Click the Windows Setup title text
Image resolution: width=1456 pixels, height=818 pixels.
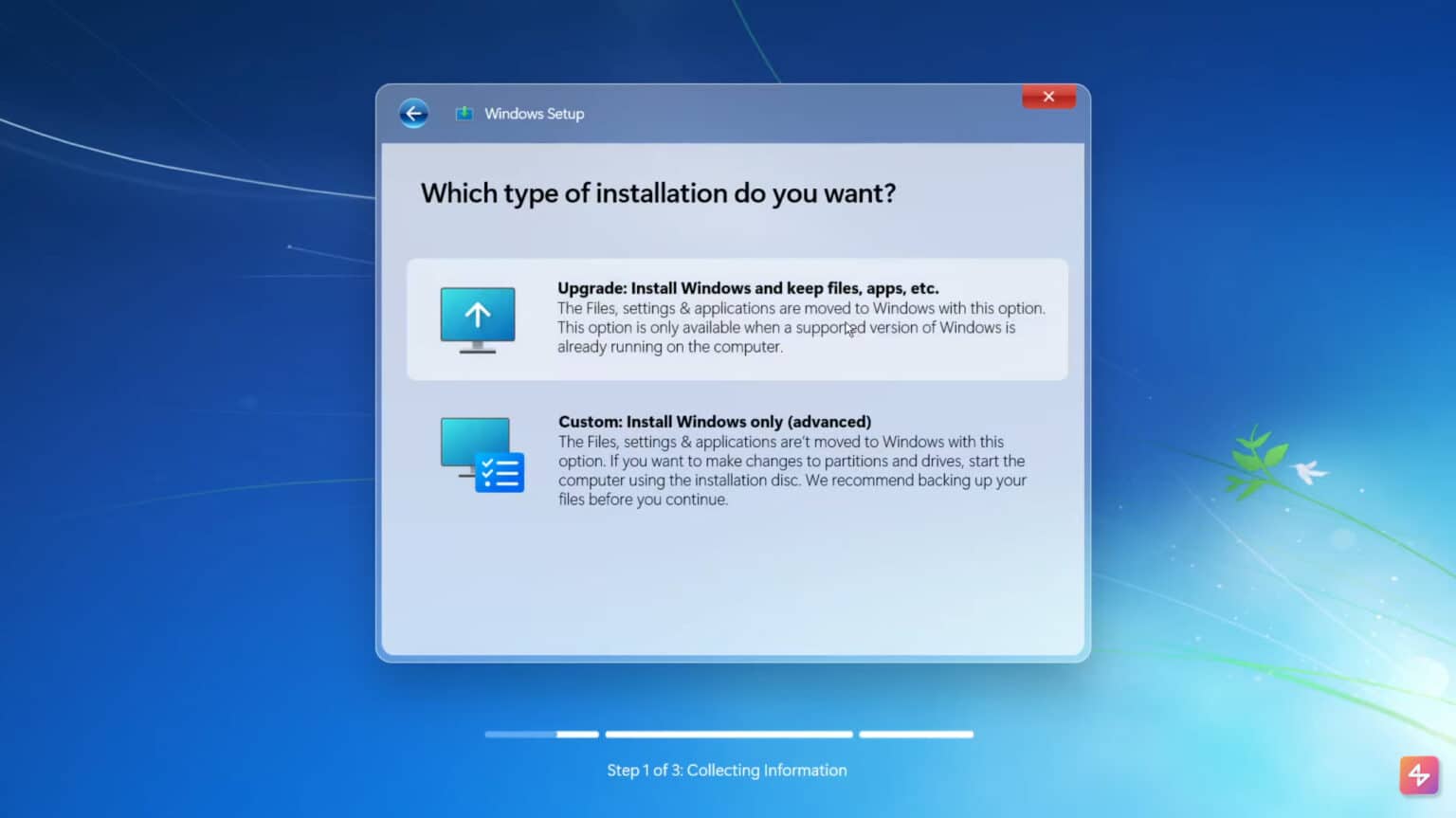coord(534,113)
